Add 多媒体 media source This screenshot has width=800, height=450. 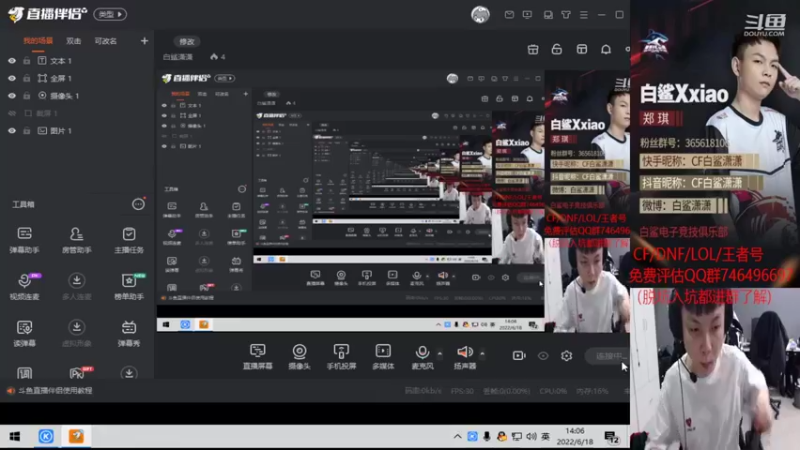383,356
